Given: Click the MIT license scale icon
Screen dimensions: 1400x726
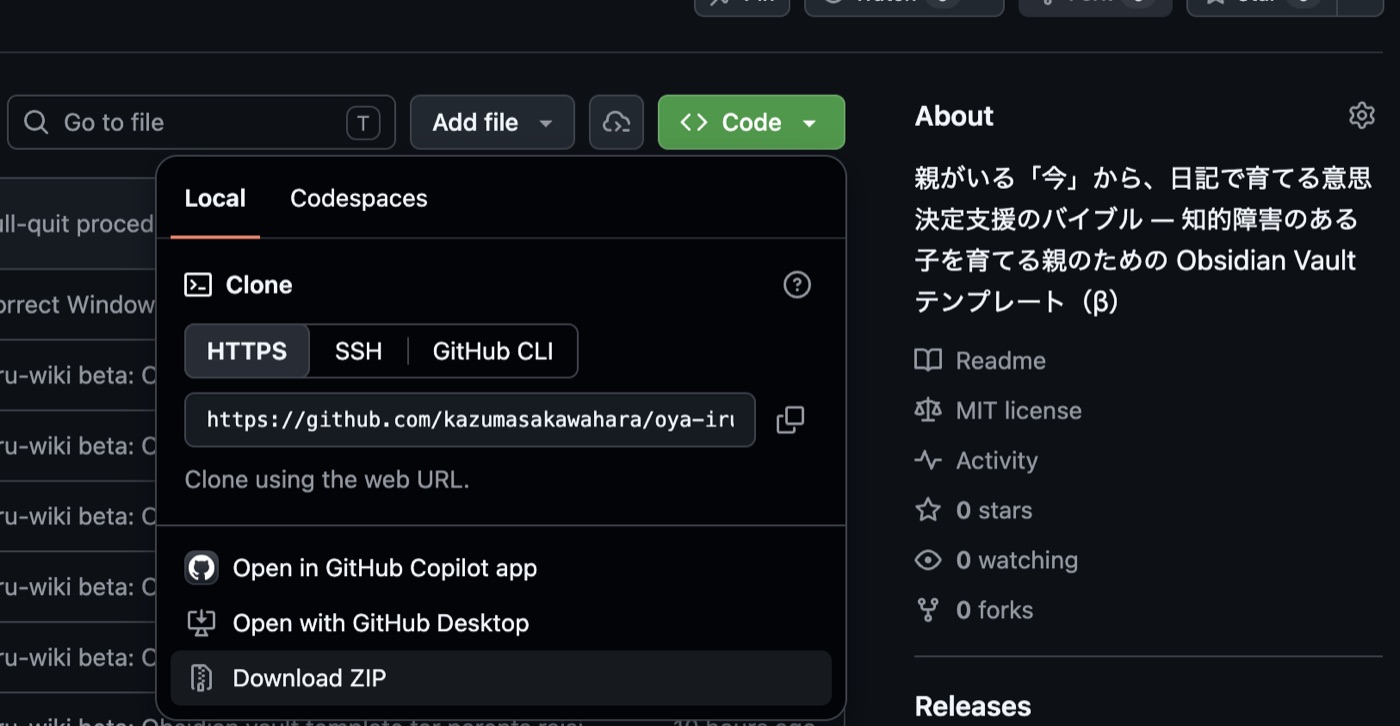Looking at the screenshot, I should click(x=928, y=410).
